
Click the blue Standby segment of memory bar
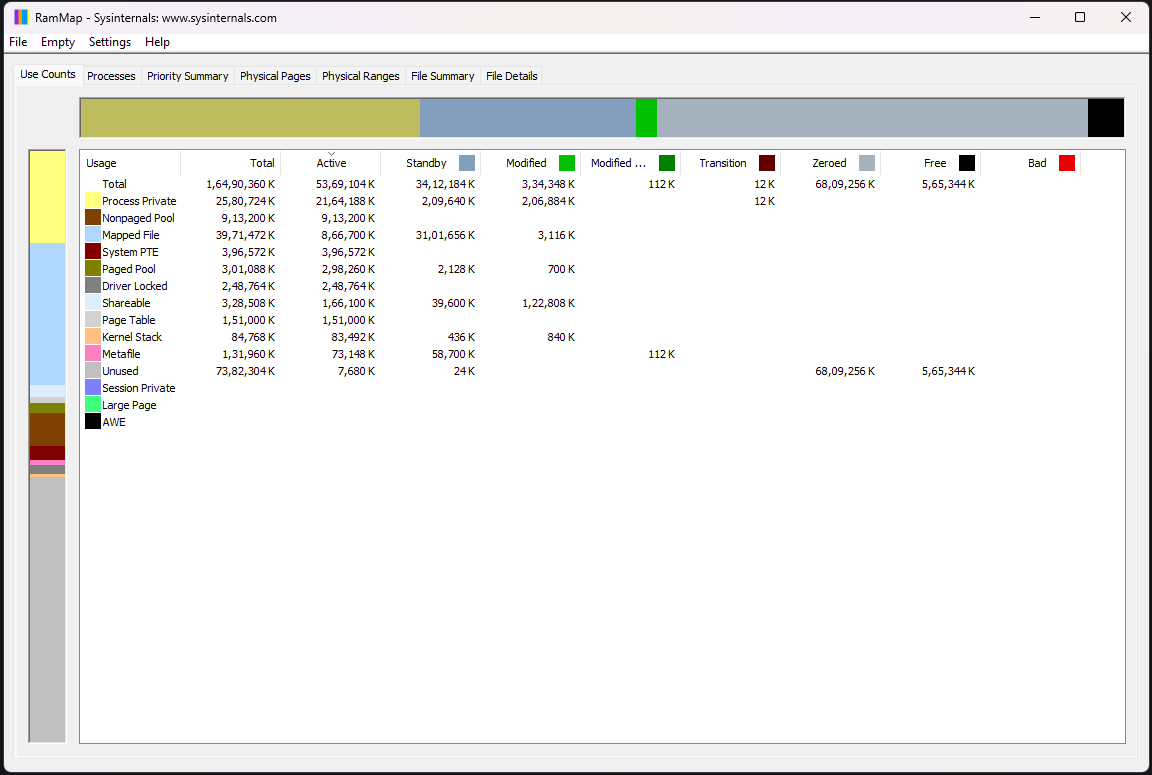[528, 118]
